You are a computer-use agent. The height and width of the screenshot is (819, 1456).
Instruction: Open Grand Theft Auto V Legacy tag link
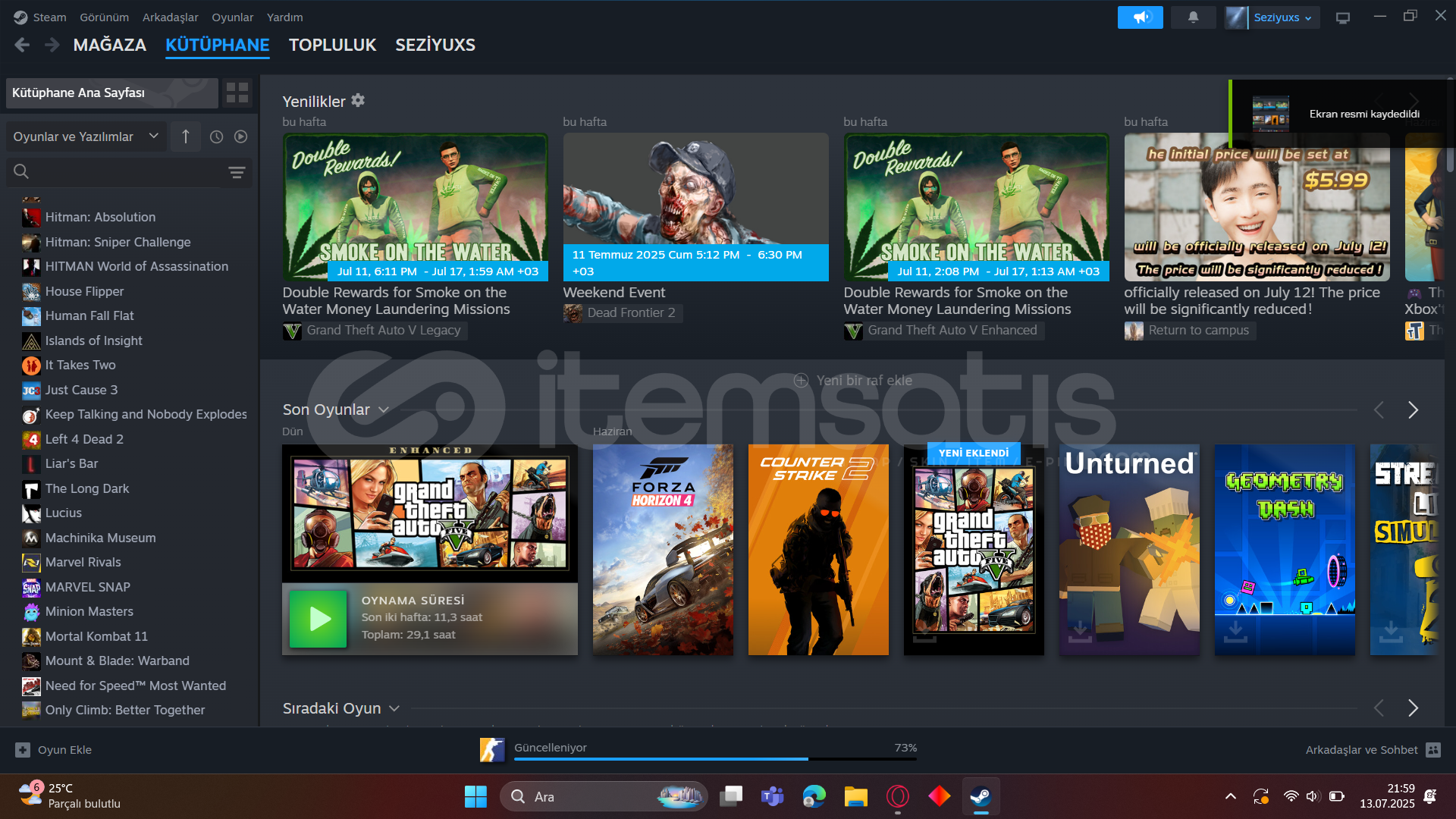pos(375,331)
